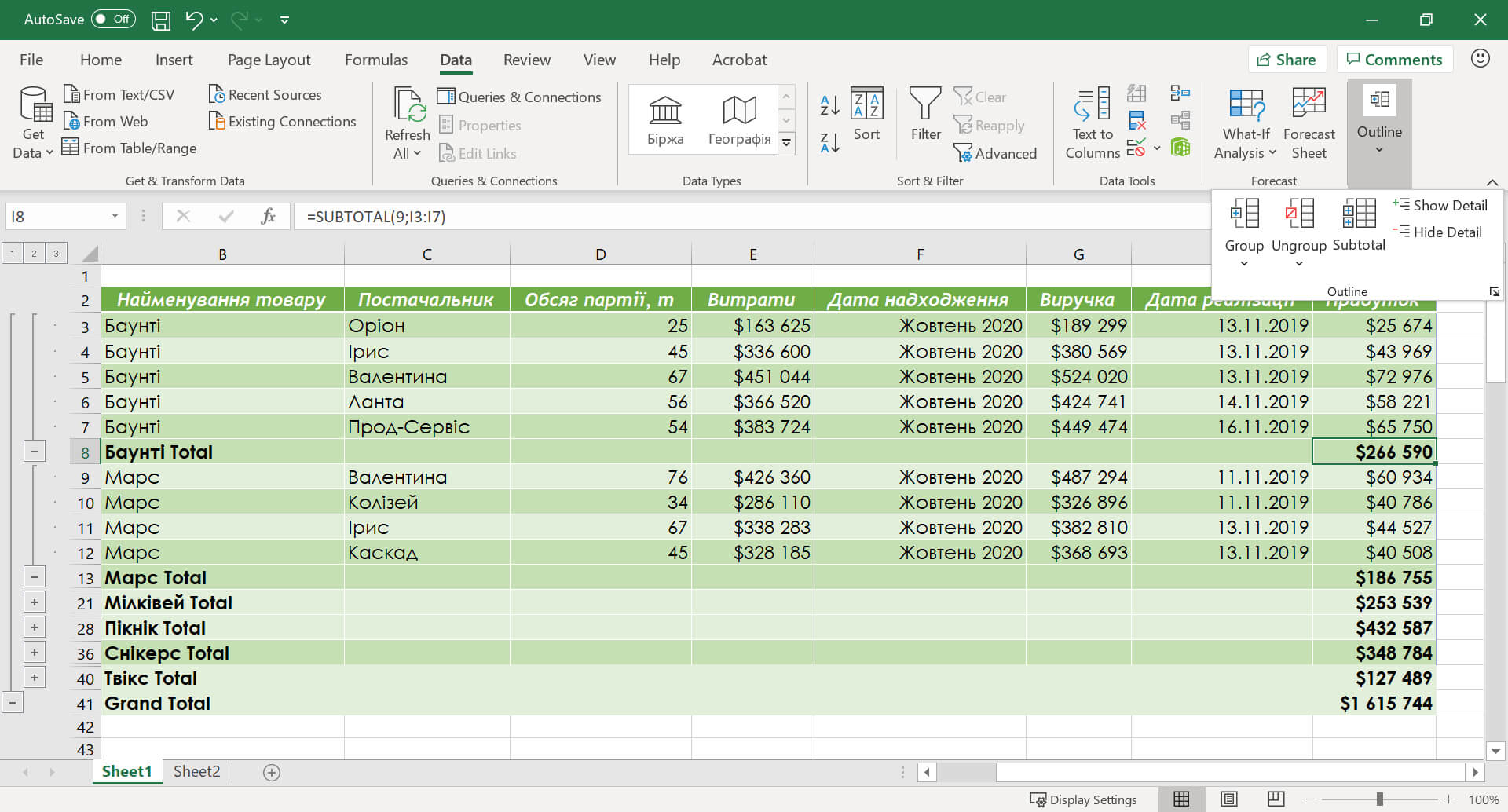Collapse the Баунті Total group

(x=34, y=452)
